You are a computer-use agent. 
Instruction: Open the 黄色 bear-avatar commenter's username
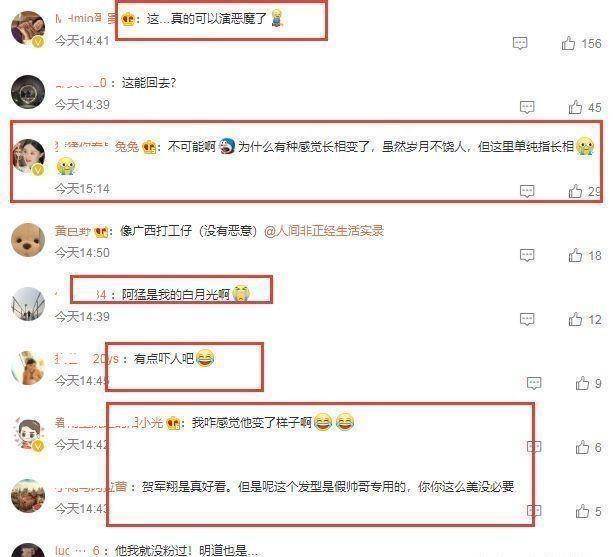coord(73,231)
